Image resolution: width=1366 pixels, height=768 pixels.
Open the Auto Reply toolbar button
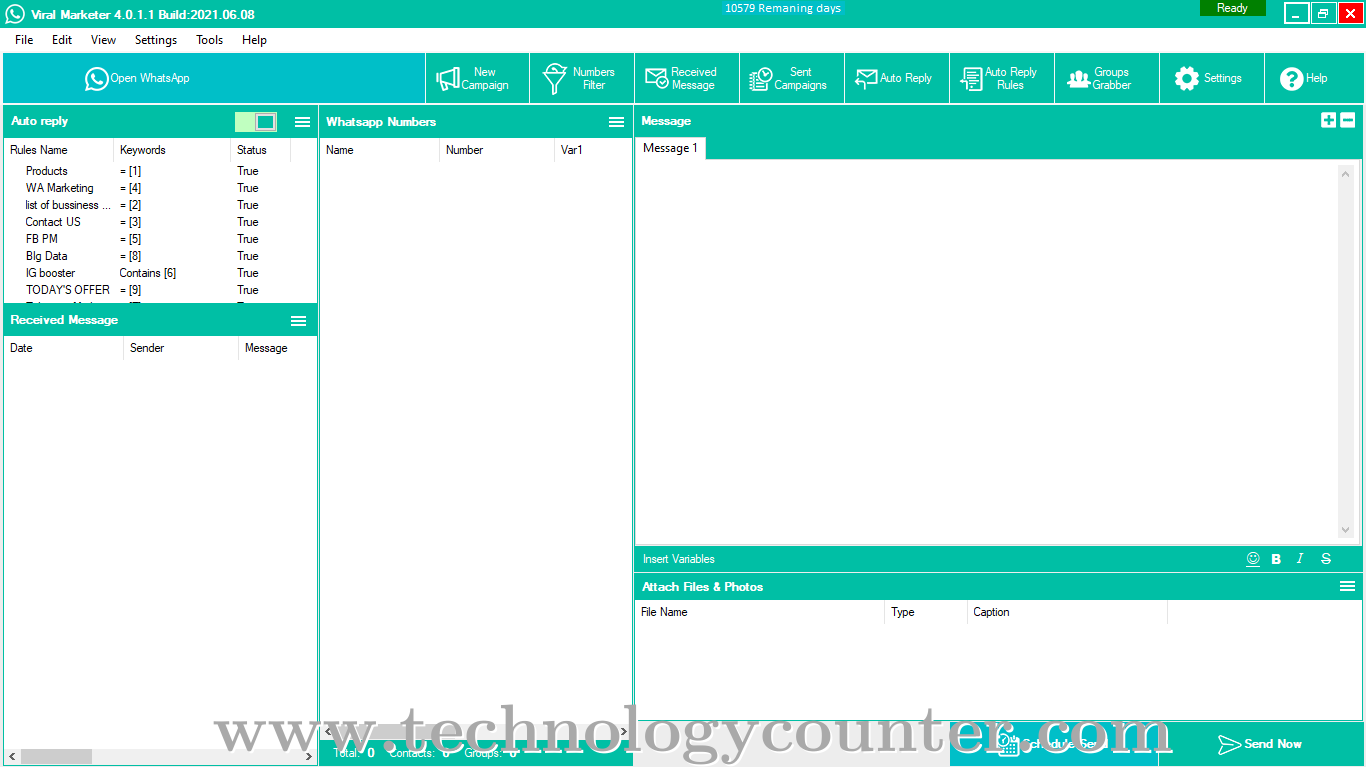pos(897,78)
